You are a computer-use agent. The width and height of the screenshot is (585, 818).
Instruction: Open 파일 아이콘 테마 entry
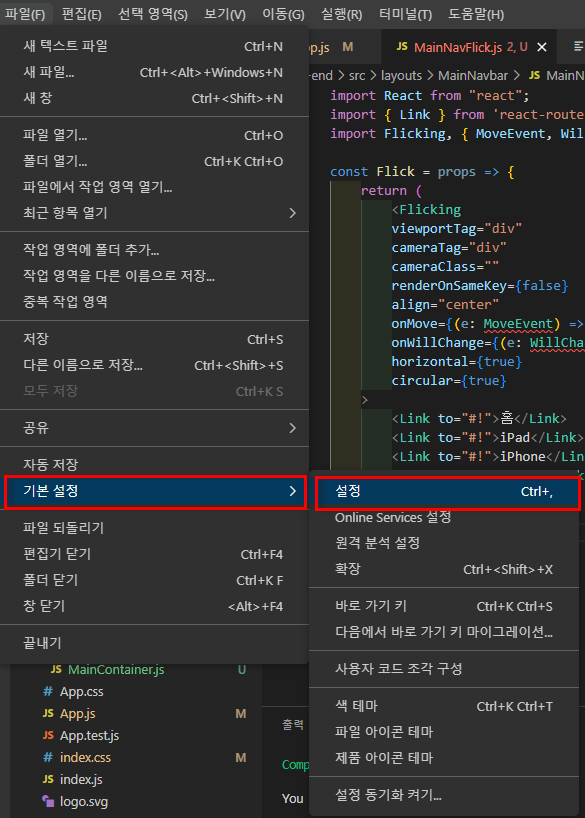coord(444,732)
